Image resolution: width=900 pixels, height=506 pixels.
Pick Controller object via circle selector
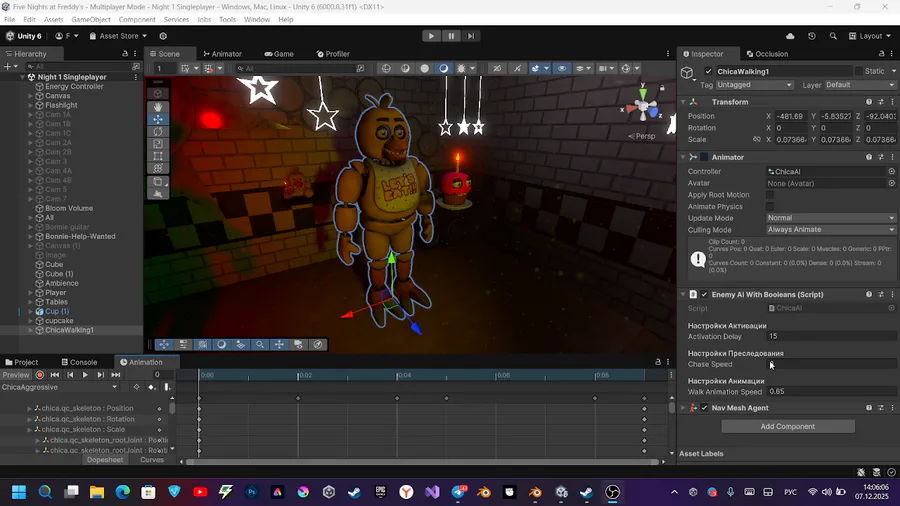(x=891, y=172)
